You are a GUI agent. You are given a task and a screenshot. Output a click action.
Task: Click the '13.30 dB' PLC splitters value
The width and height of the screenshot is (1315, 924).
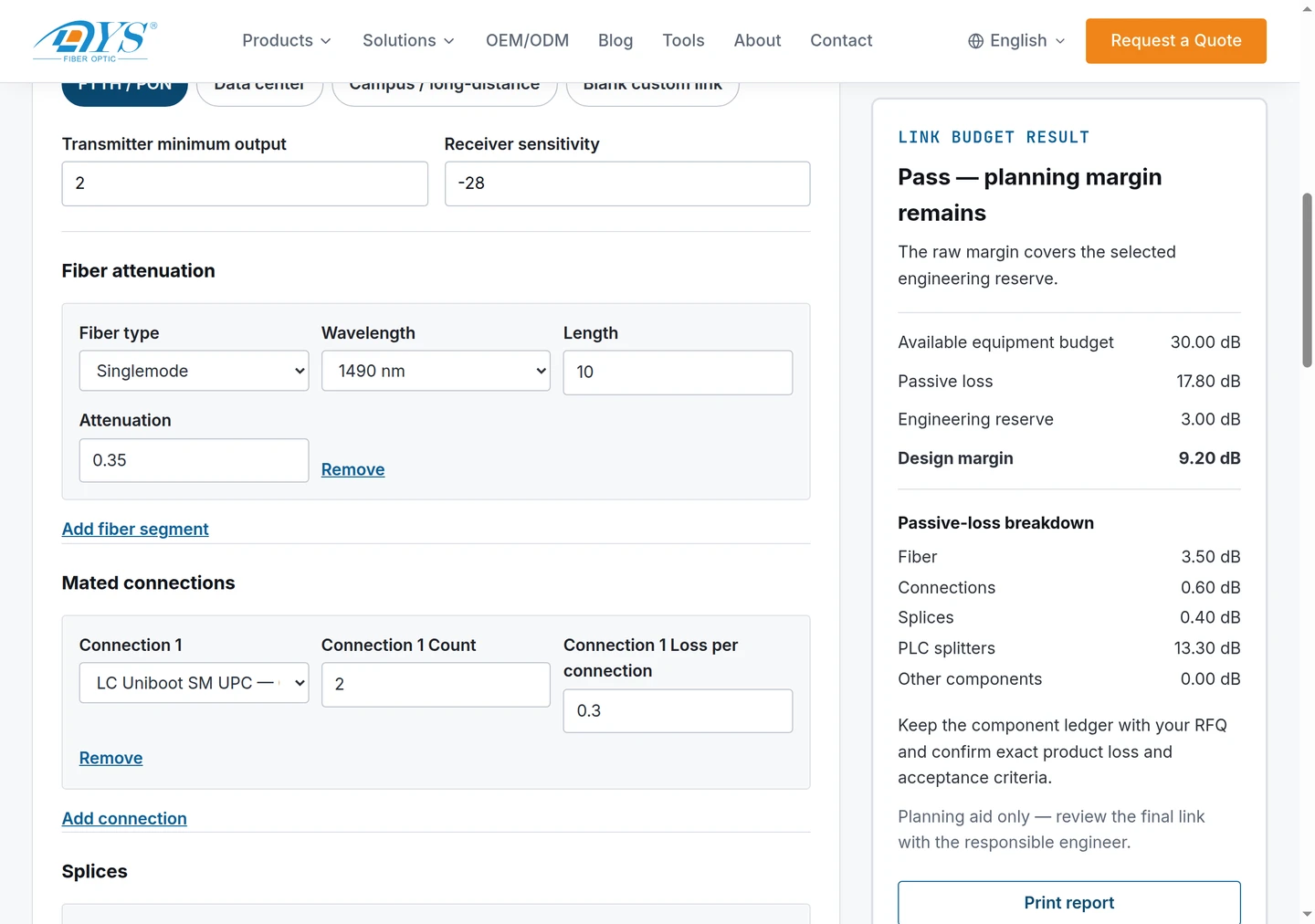[x=1207, y=648]
